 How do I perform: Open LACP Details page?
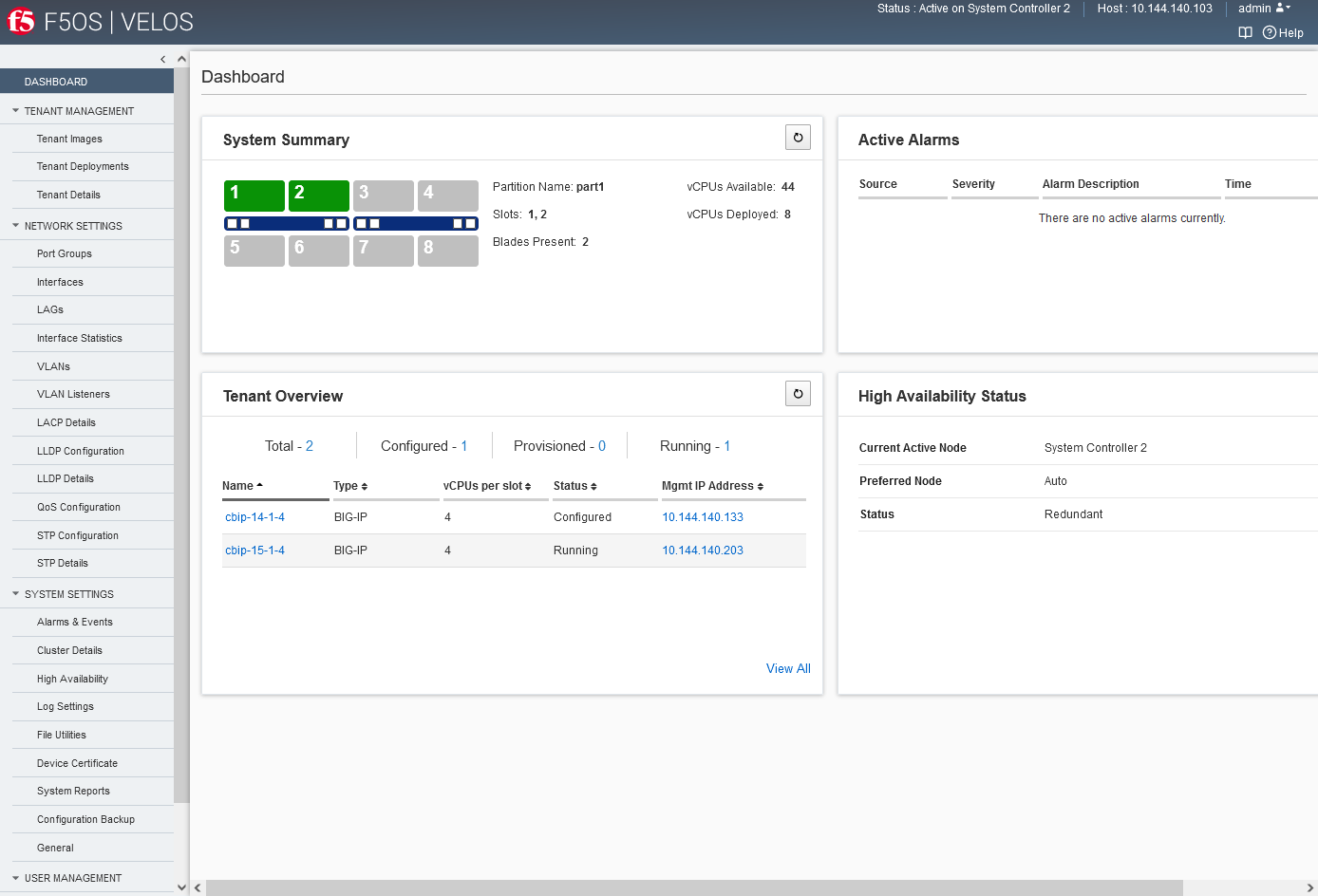coord(66,422)
